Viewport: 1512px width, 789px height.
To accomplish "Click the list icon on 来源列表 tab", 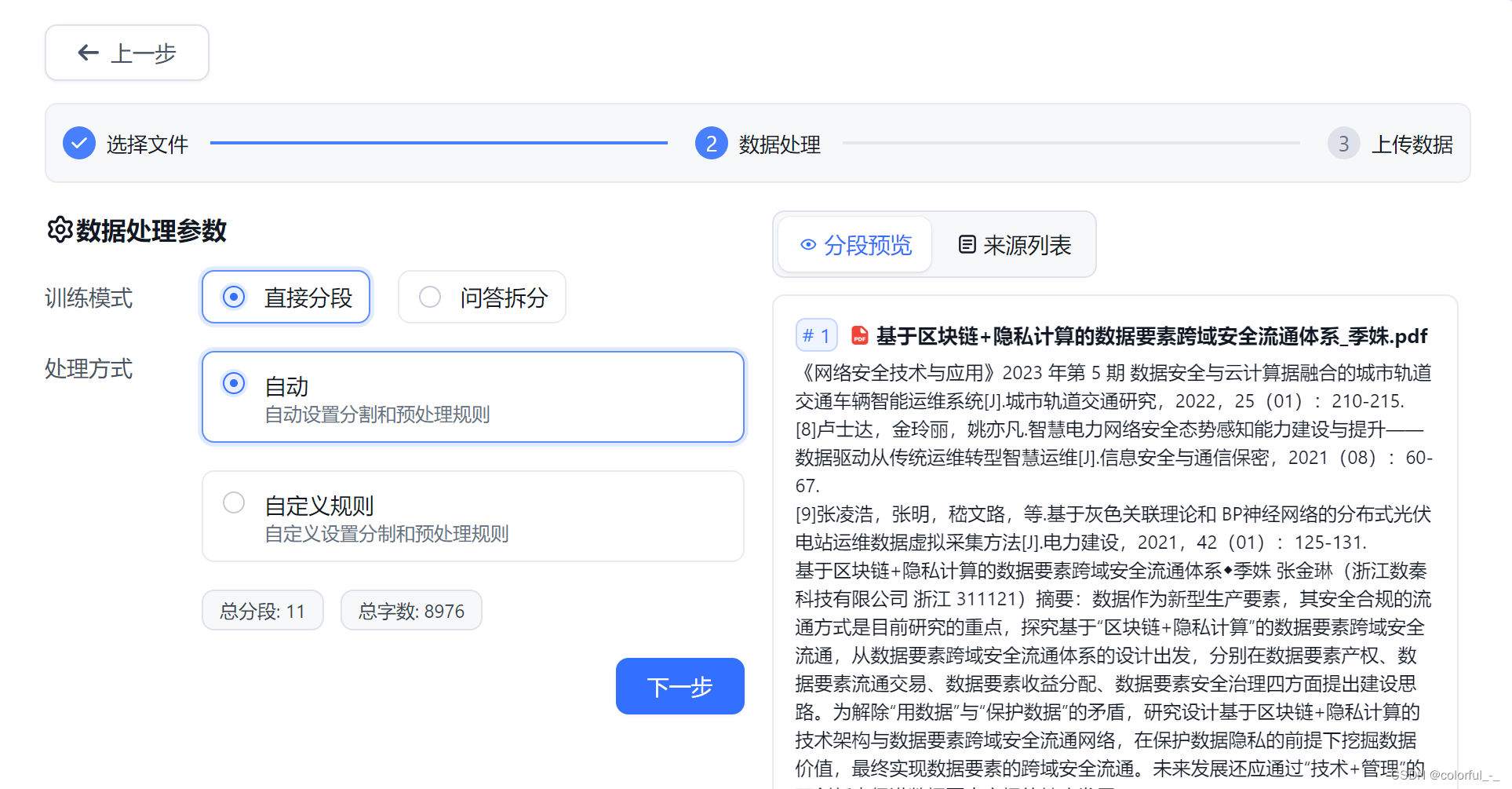I will (x=967, y=245).
